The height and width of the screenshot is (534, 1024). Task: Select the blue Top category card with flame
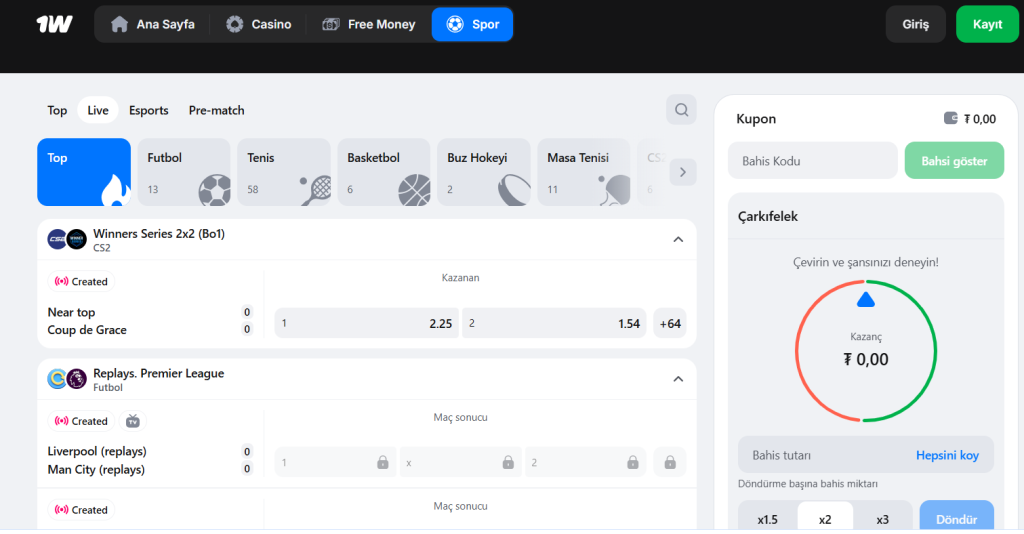tap(84, 172)
